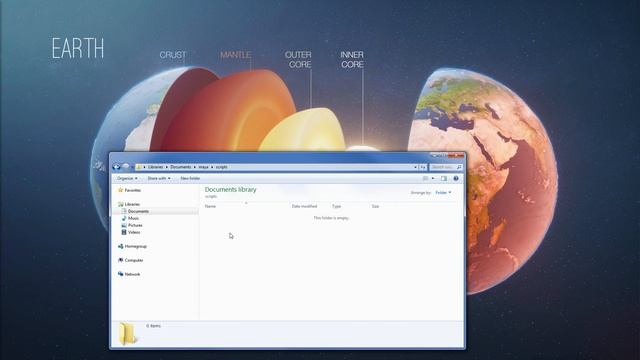Jump to Libraries in the address bar
Image resolution: width=640 pixels, height=360 pixels.
[x=156, y=167]
